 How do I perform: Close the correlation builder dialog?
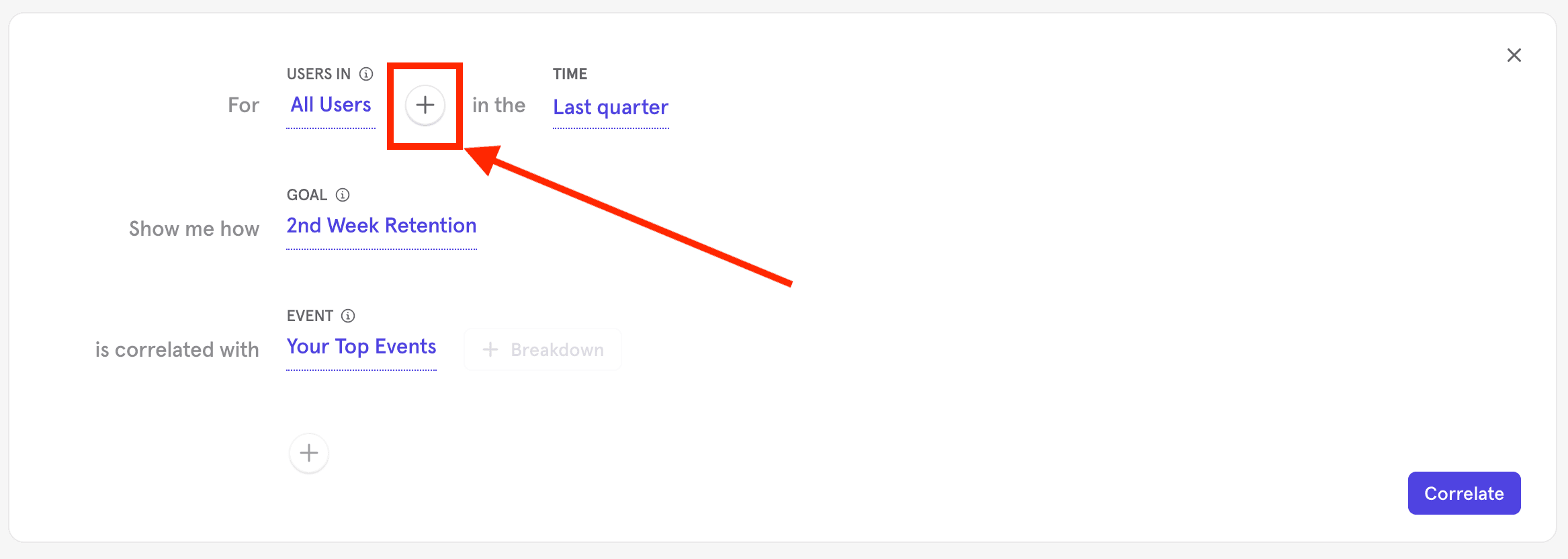pyautogui.click(x=1514, y=55)
